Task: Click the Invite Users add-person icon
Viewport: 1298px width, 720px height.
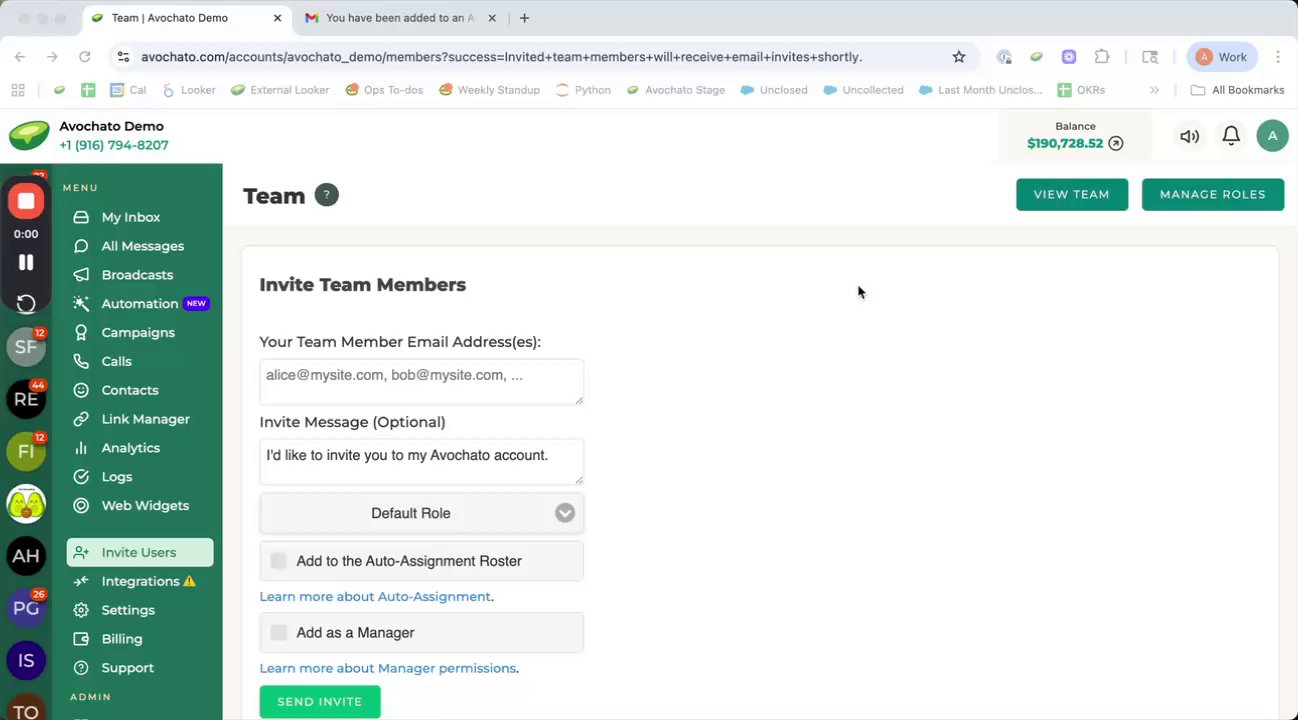Action: [81, 552]
